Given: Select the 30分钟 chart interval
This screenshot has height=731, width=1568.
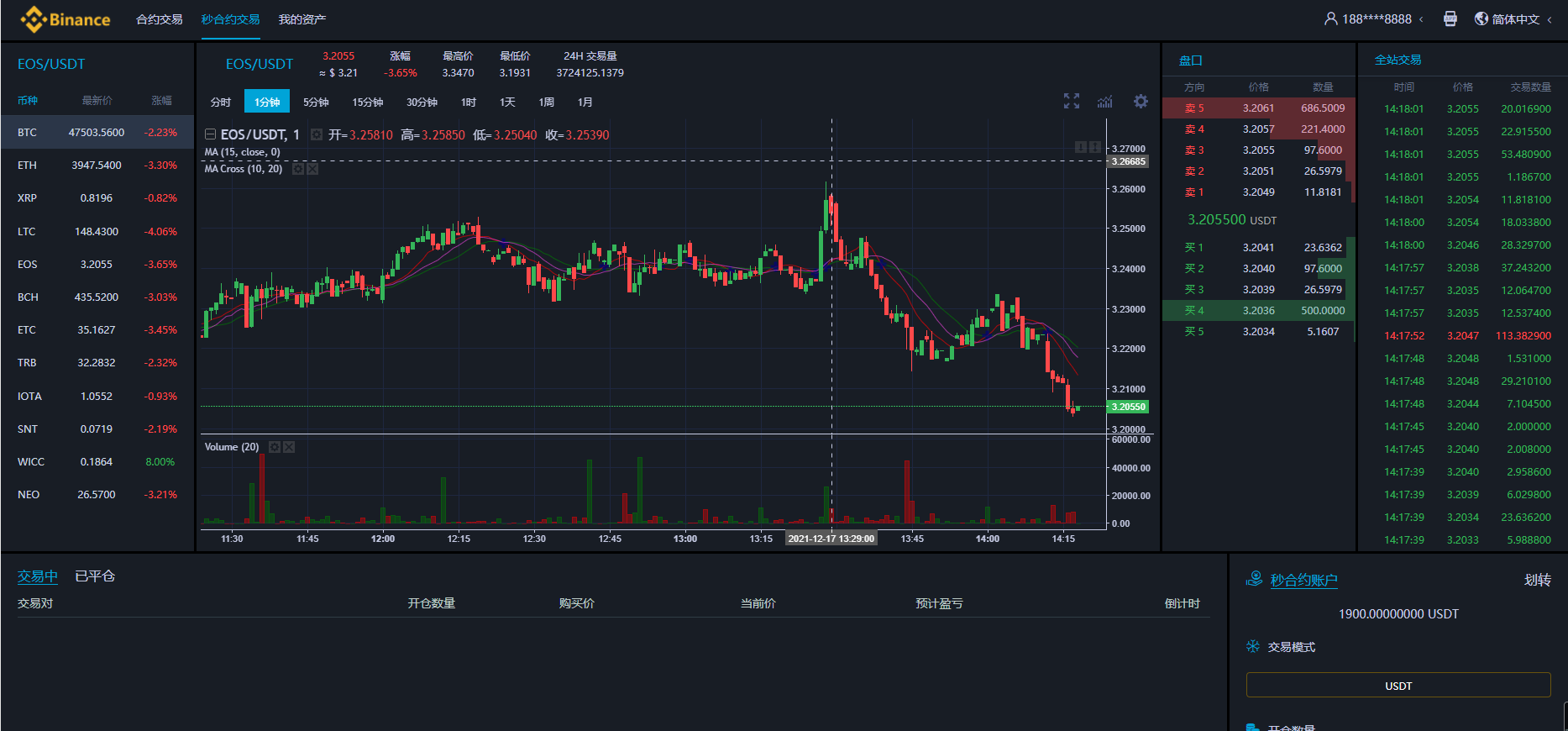Looking at the screenshot, I should (422, 102).
